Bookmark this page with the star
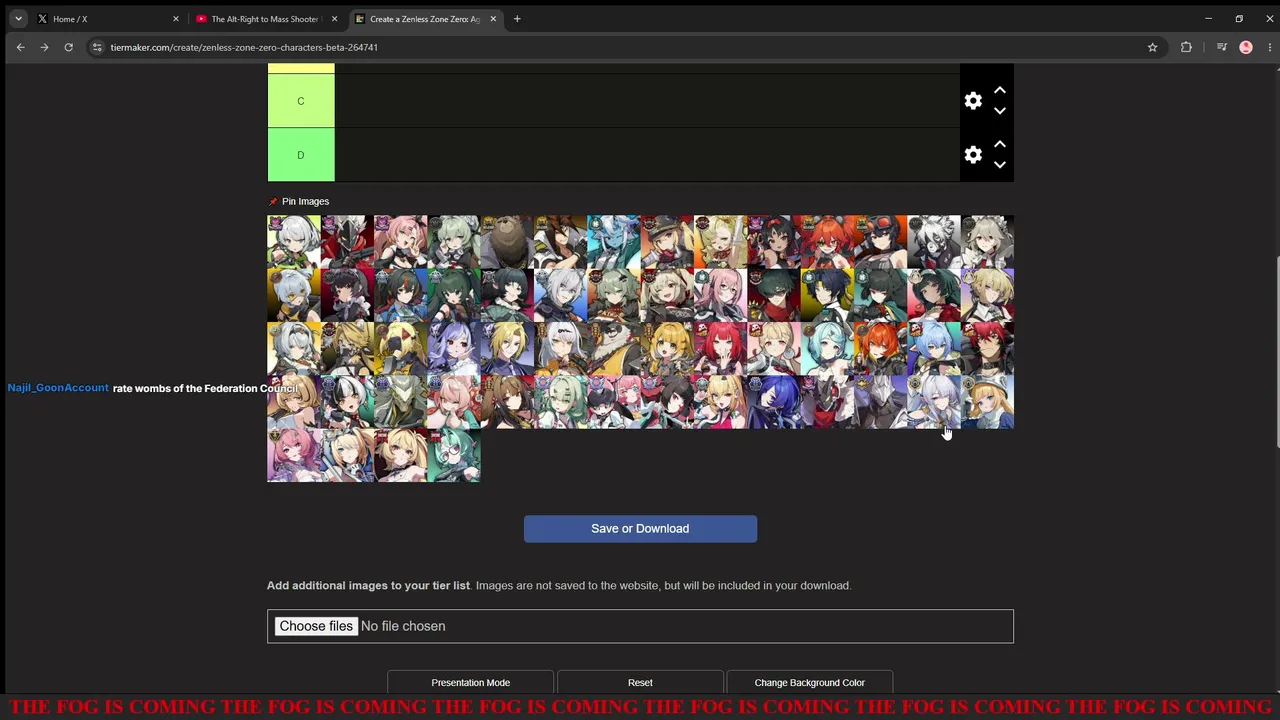 click(x=1152, y=47)
